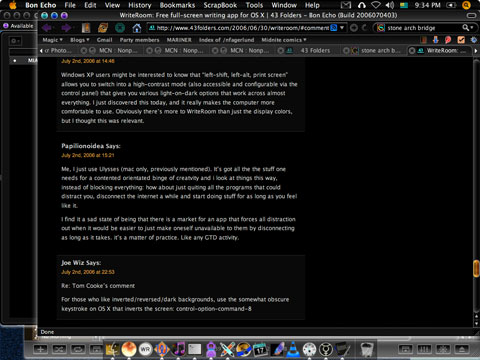Screen dimensions: 480x360
Task: Open VLC traffic cone in the Dock
Action: coord(293,349)
